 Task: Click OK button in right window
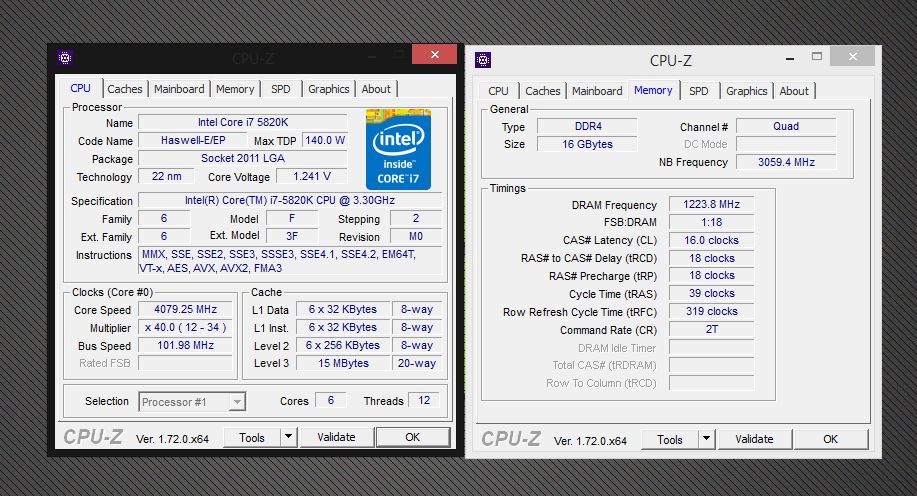pos(830,439)
